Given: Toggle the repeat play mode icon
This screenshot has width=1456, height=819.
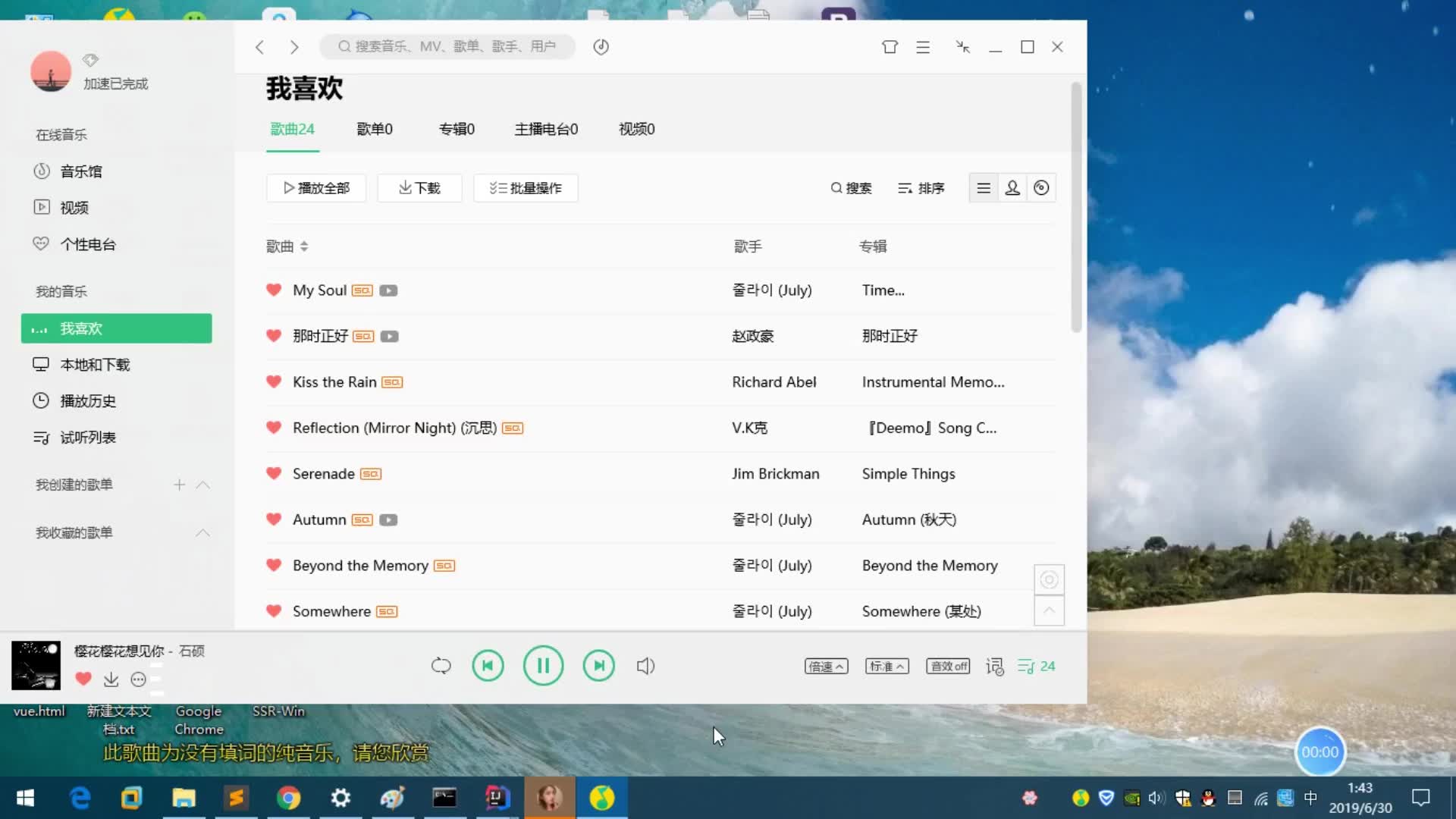Looking at the screenshot, I should pos(441,665).
